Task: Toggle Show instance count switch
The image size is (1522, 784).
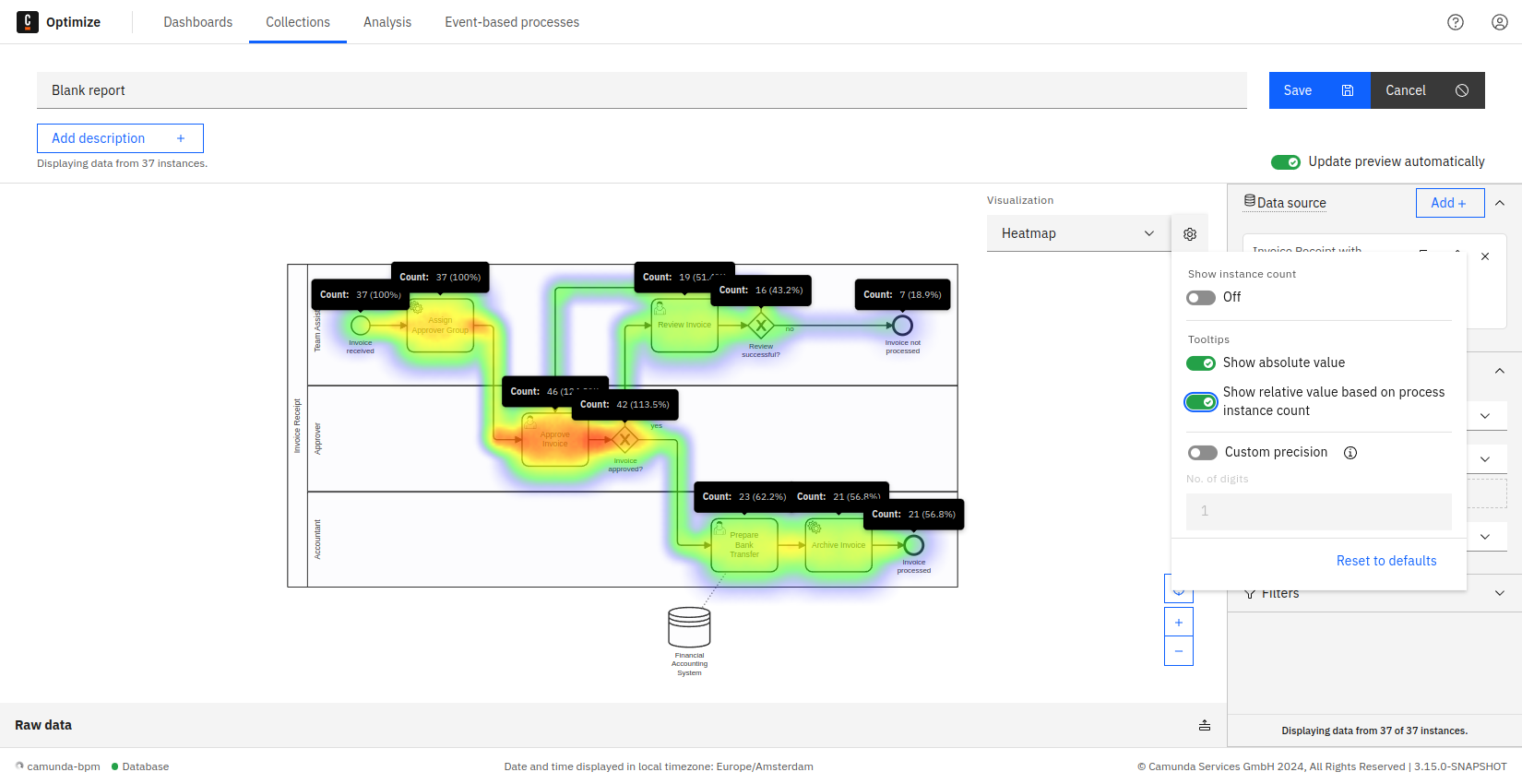Action: pos(1201,298)
